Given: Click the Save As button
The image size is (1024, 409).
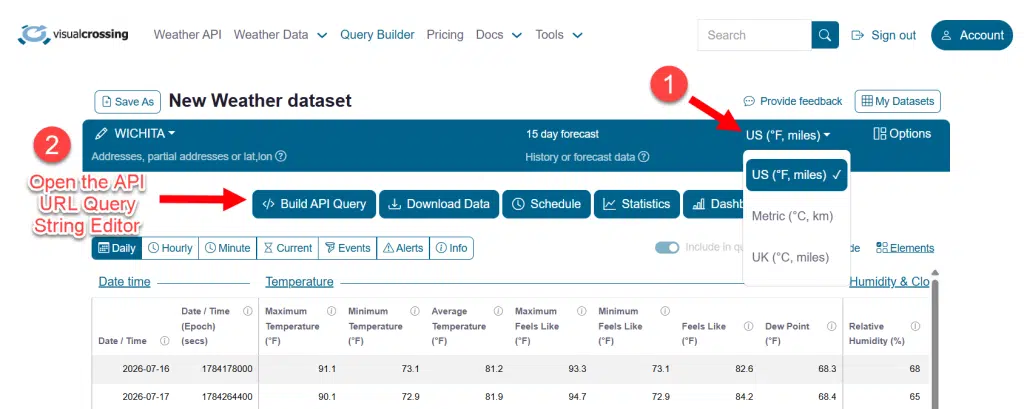Looking at the screenshot, I should [127, 102].
